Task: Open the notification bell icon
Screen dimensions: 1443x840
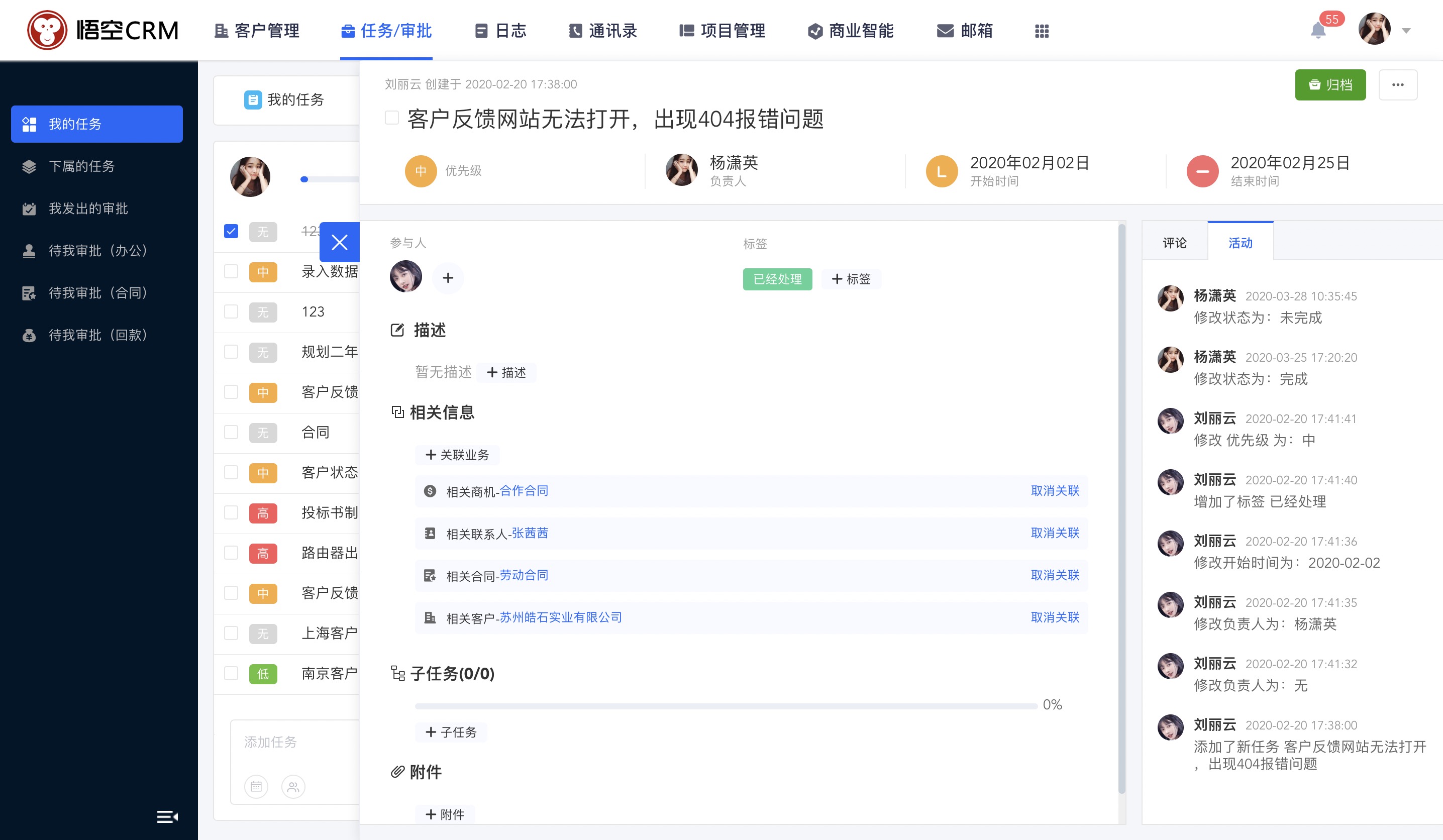Action: [1318, 30]
